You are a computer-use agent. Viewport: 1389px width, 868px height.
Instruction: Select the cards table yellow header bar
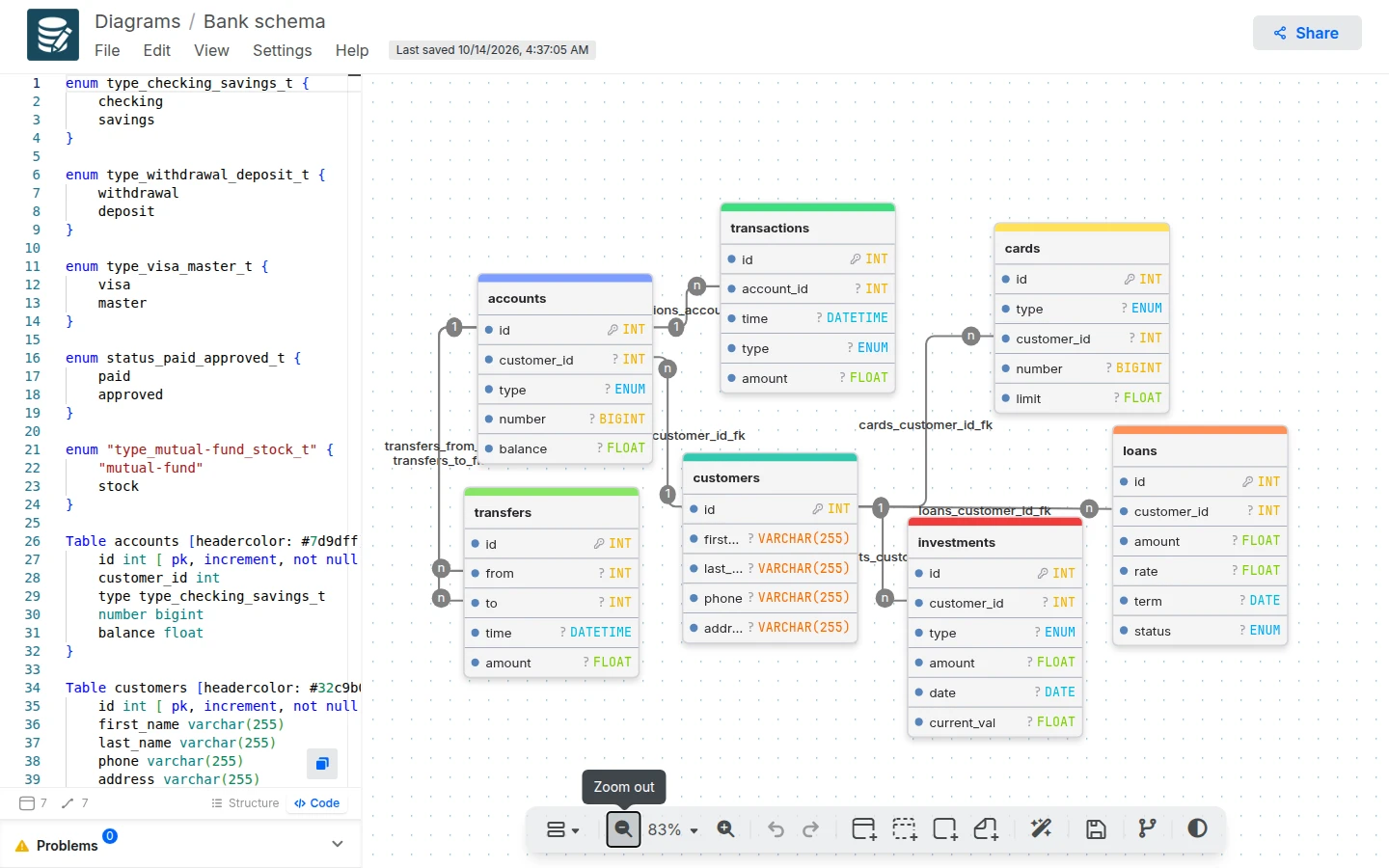point(1081,228)
